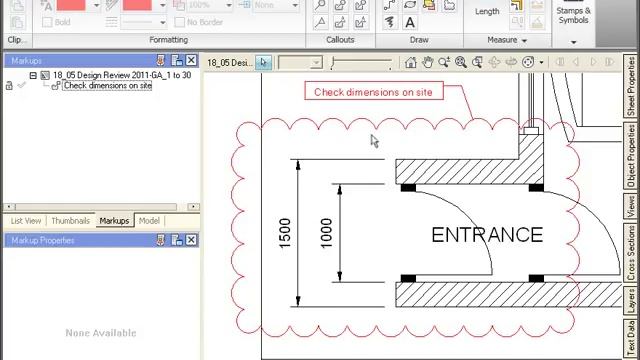Float the Markups panel window

pyautogui.click(x=177, y=60)
